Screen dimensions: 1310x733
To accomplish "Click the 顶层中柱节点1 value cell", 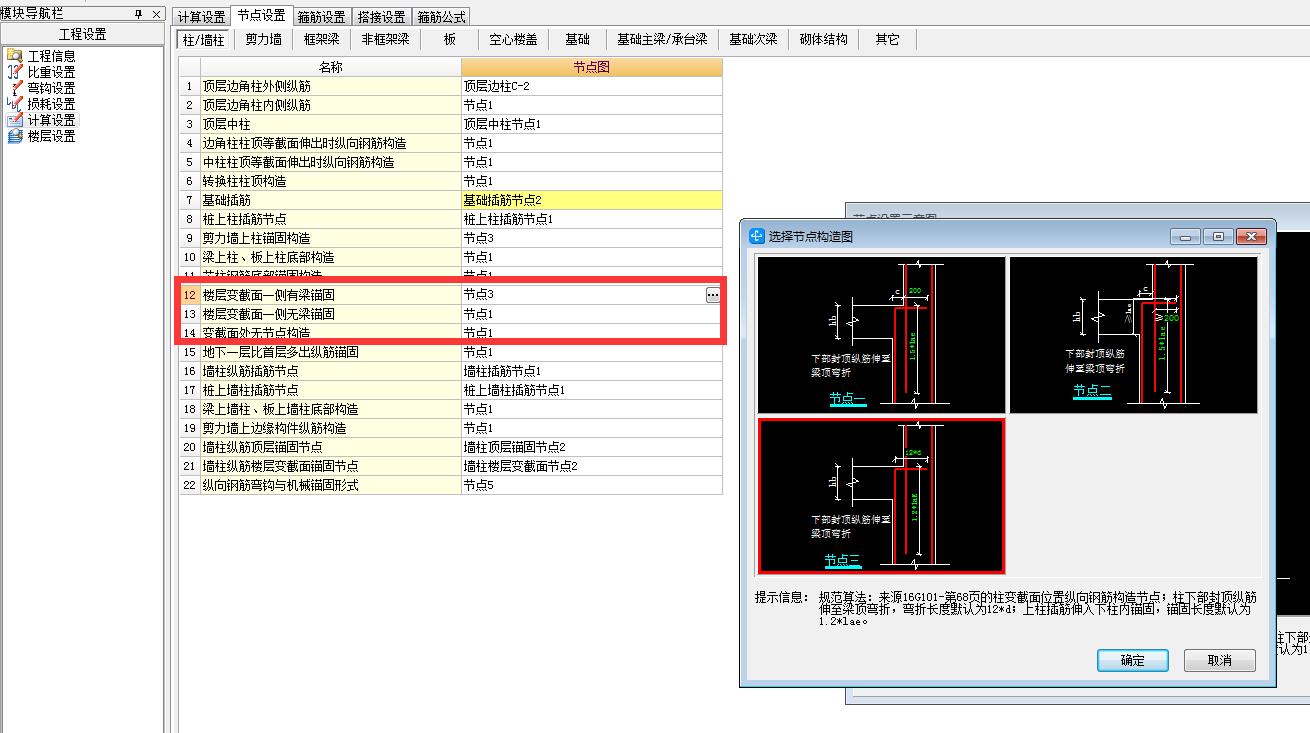I will click(x=591, y=124).
